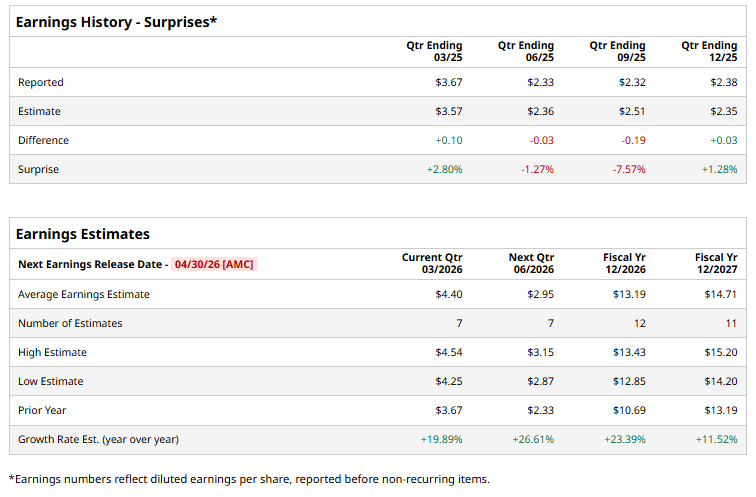
Task: Click the diluted earnings footnote text
Action: pyautogui.click(x=249, y=479)
